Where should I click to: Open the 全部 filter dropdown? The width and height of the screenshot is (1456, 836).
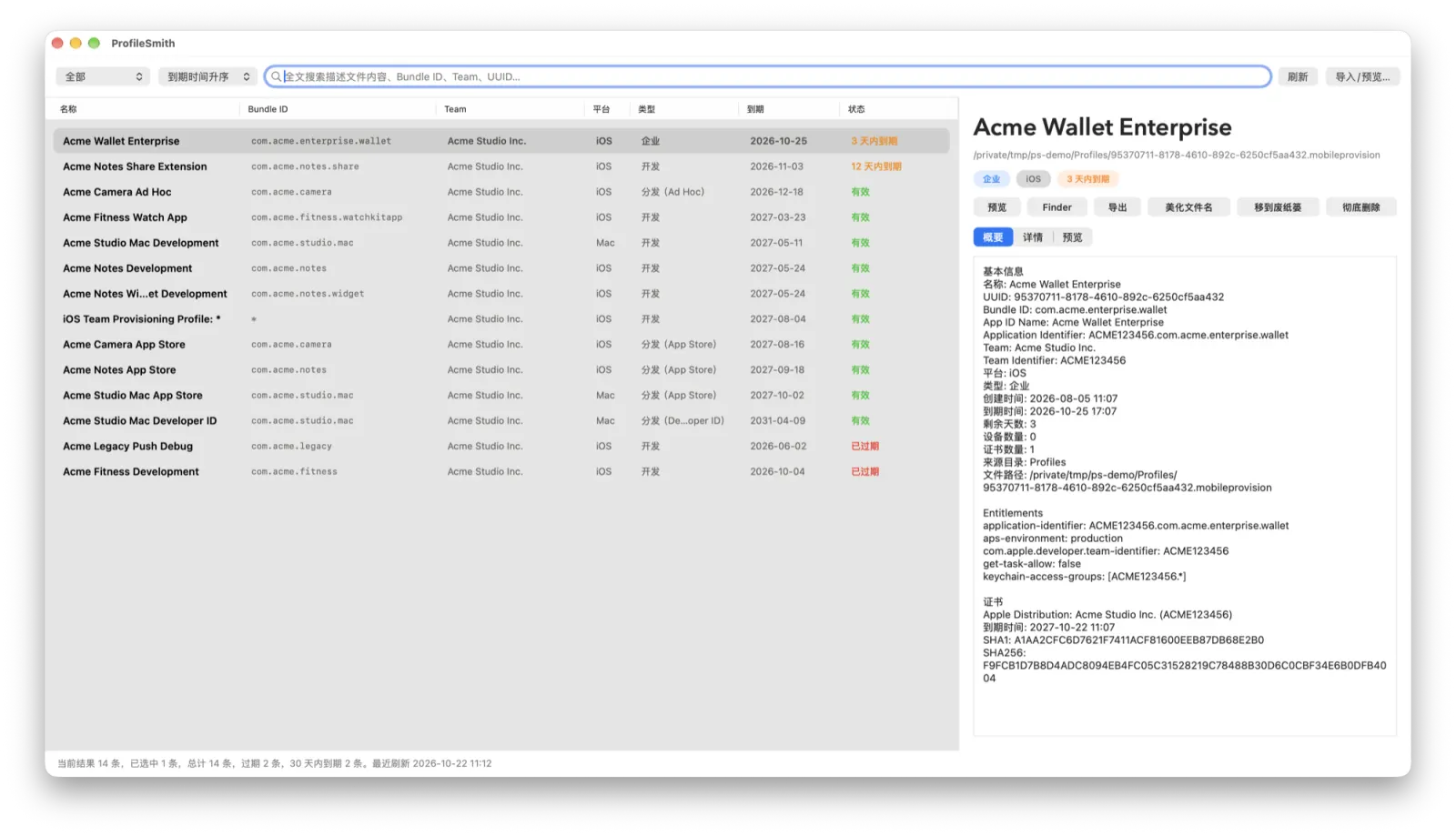[103, 77]
